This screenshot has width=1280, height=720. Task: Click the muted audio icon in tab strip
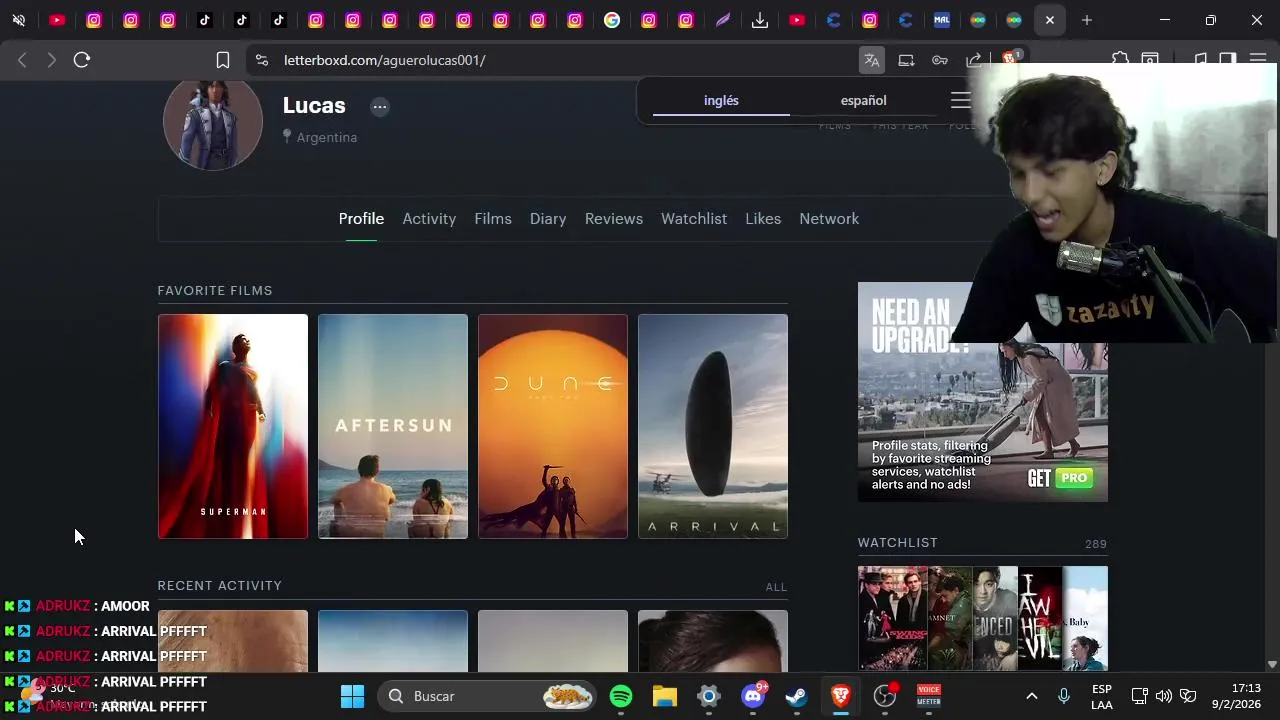point(19,20)
